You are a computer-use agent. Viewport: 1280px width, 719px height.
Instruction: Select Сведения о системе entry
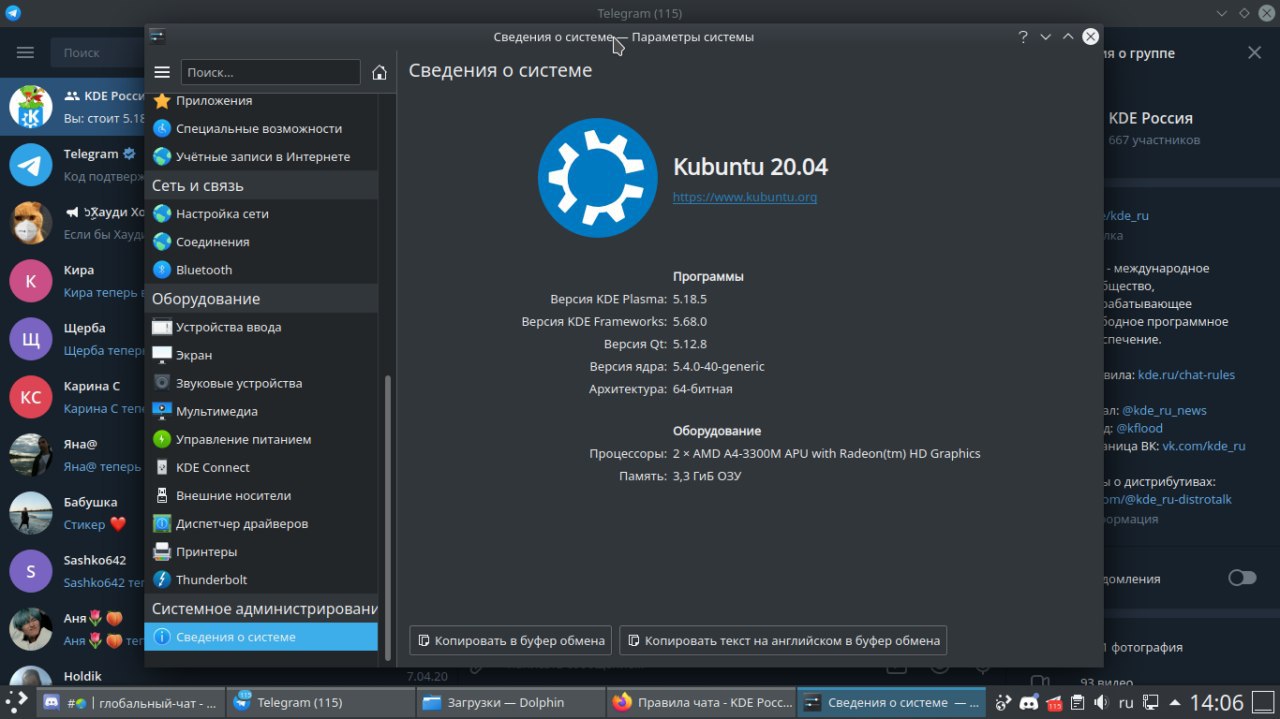[x=262, y=637]
